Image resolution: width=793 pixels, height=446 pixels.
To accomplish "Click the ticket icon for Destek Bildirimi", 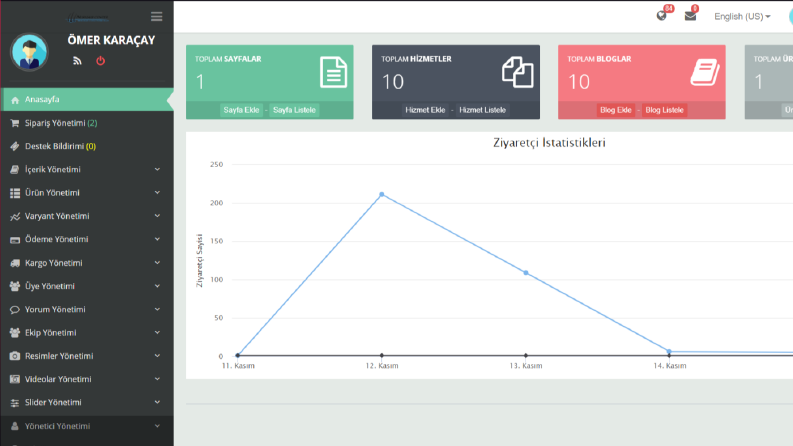I will click(x=15, y=146).
